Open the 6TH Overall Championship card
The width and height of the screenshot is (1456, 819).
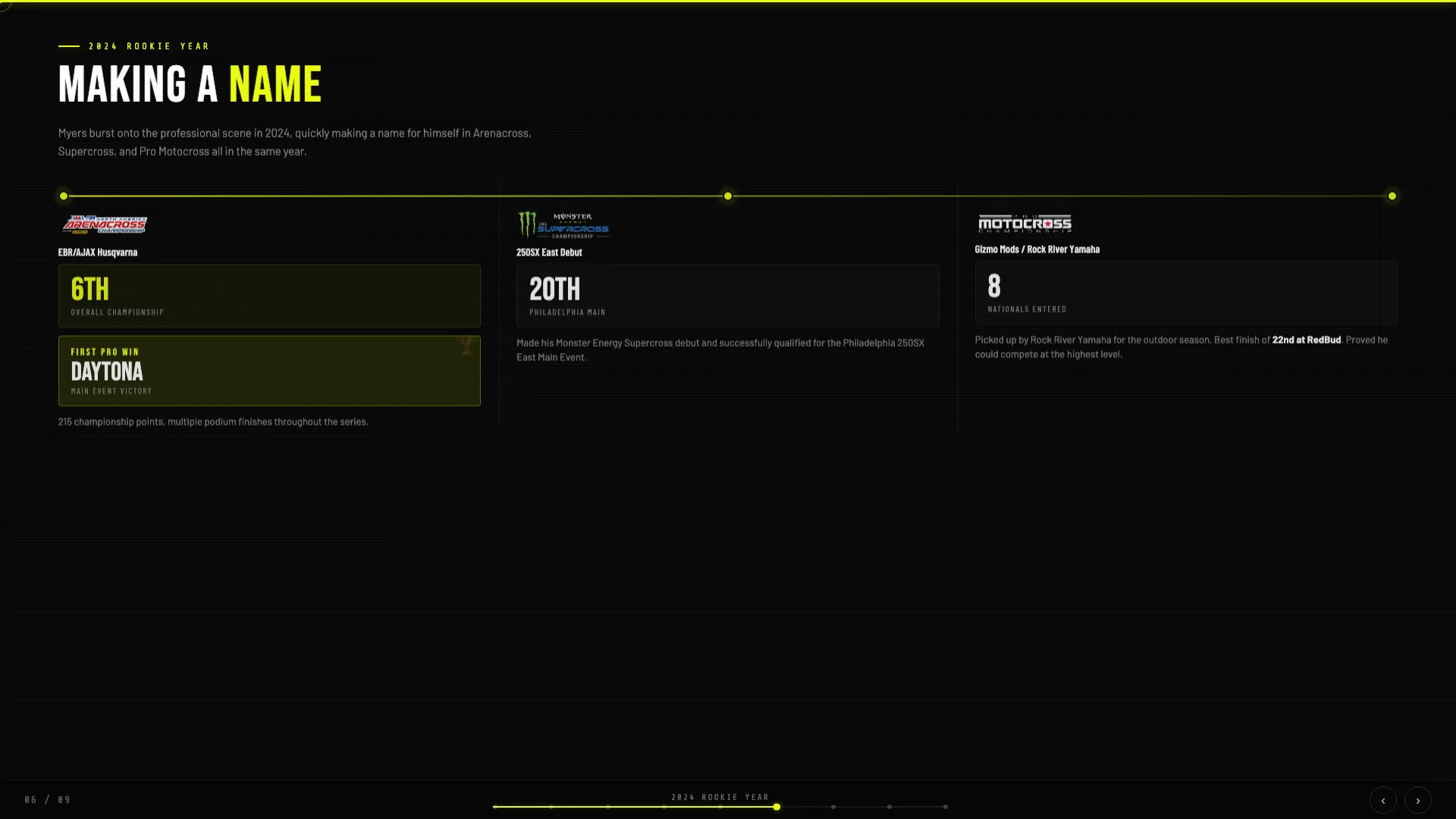pos(269,296)
